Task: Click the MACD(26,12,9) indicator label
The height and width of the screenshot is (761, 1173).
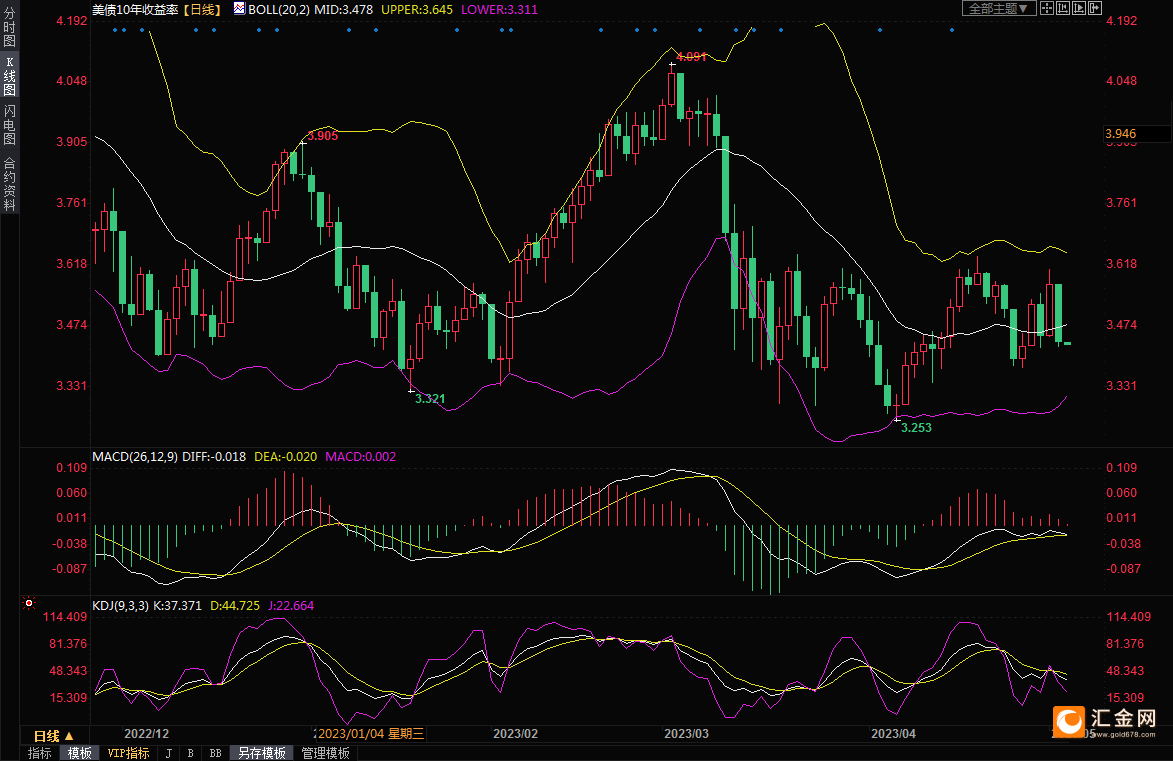Action: (135, 456)
